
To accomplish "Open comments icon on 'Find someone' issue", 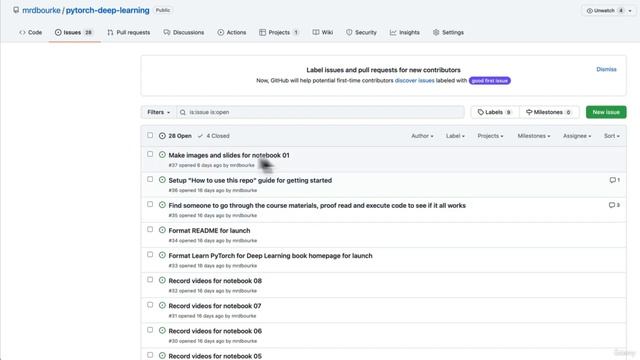I will (x=611, y=205).
